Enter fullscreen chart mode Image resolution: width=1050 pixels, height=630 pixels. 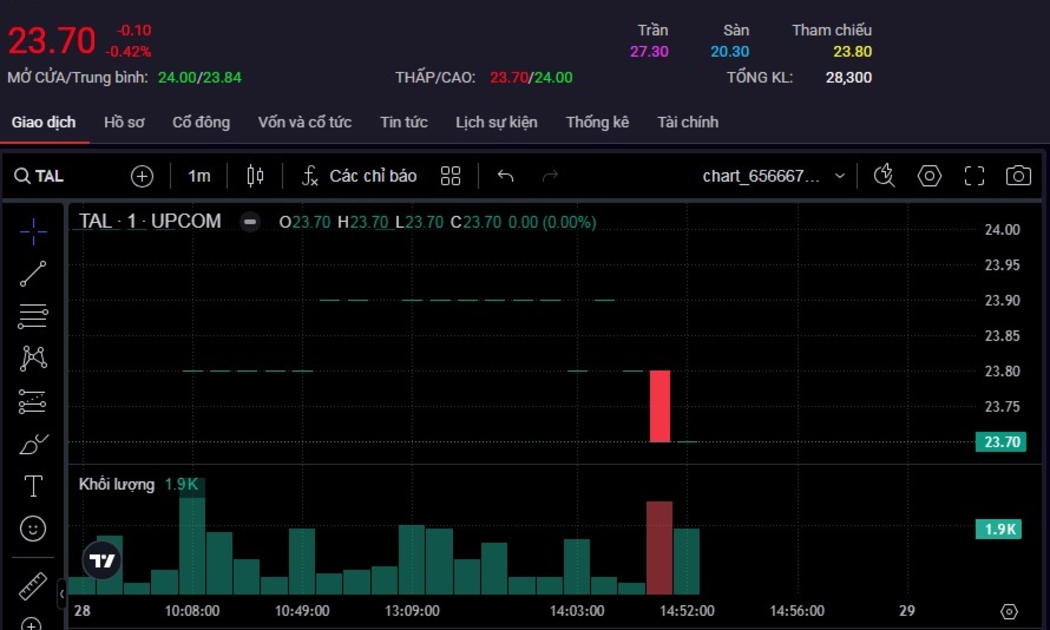[x=974, y=176]
